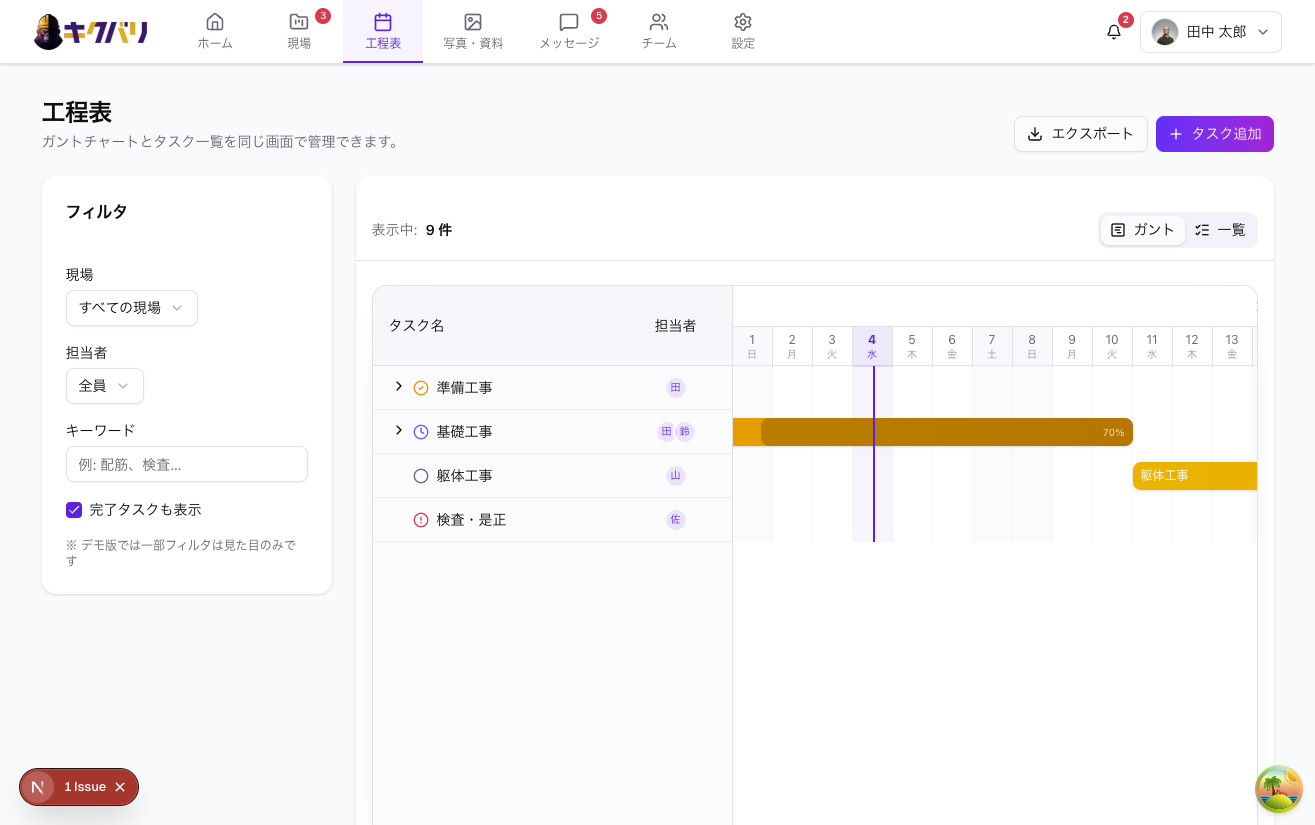Go to the 現場 tab
Screen dimensions: 1315x825
point(299,32)
